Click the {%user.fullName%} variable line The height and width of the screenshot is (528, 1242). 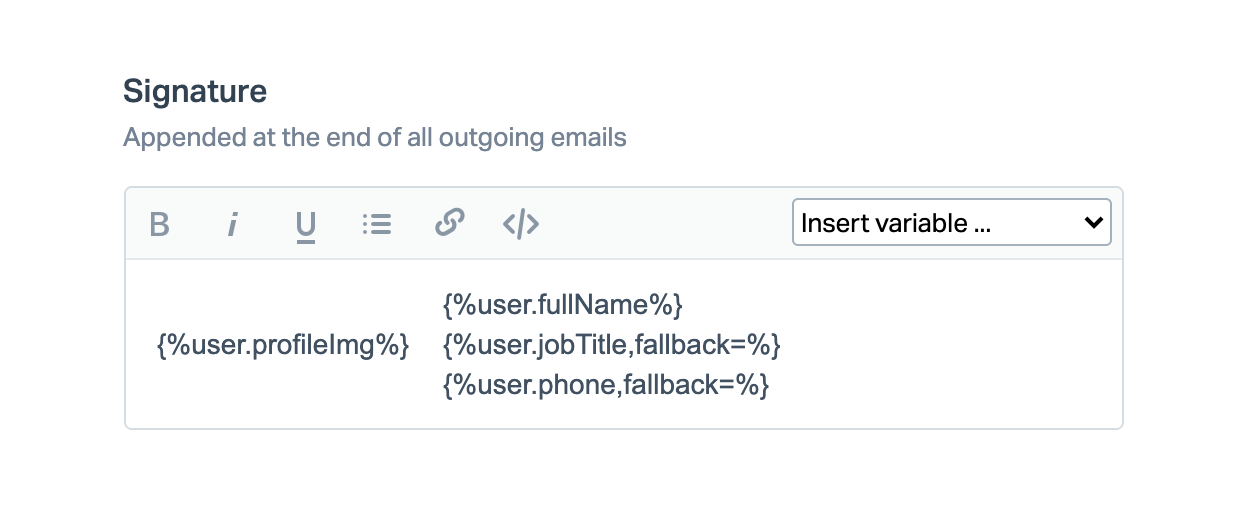pyautogui.click(x=562, y=304)
